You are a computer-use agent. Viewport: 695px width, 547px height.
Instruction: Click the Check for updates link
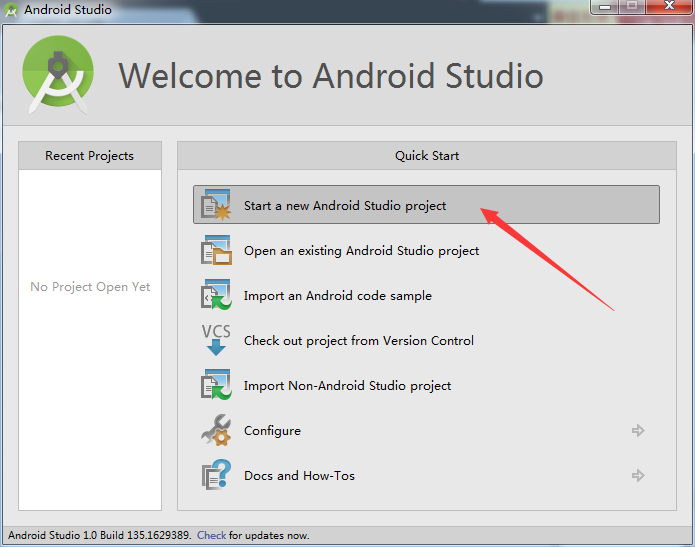click(x=211, y=535)
